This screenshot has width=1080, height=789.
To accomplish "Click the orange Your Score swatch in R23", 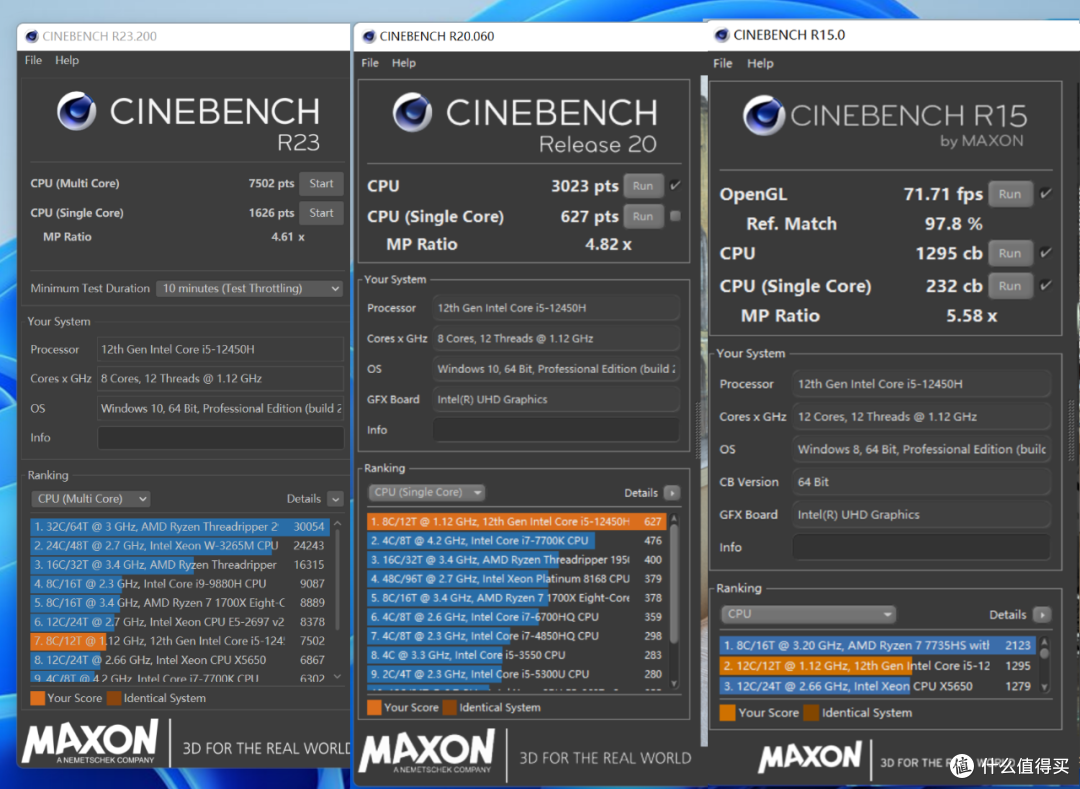I will click(38, 698).
